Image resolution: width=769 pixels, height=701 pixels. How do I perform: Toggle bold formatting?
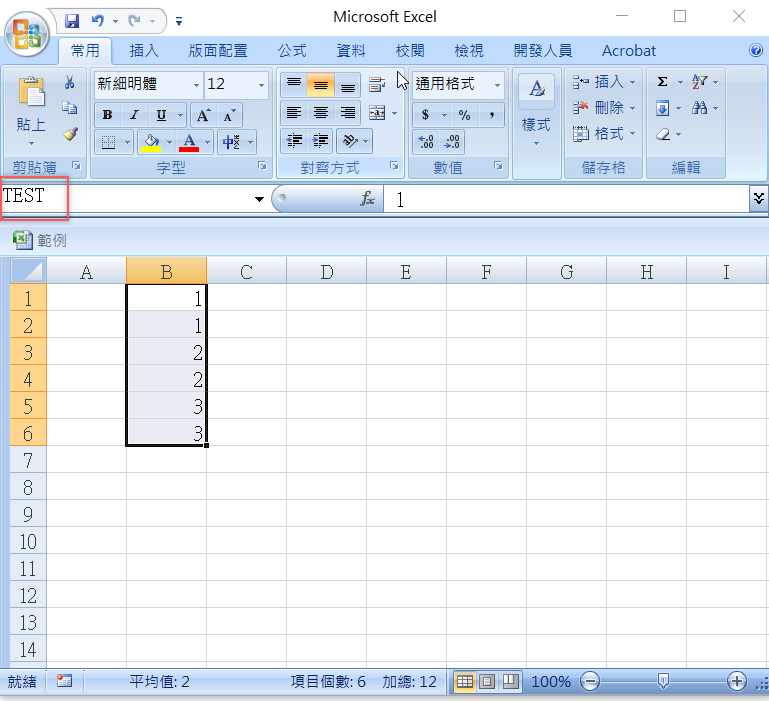point(108,115)
